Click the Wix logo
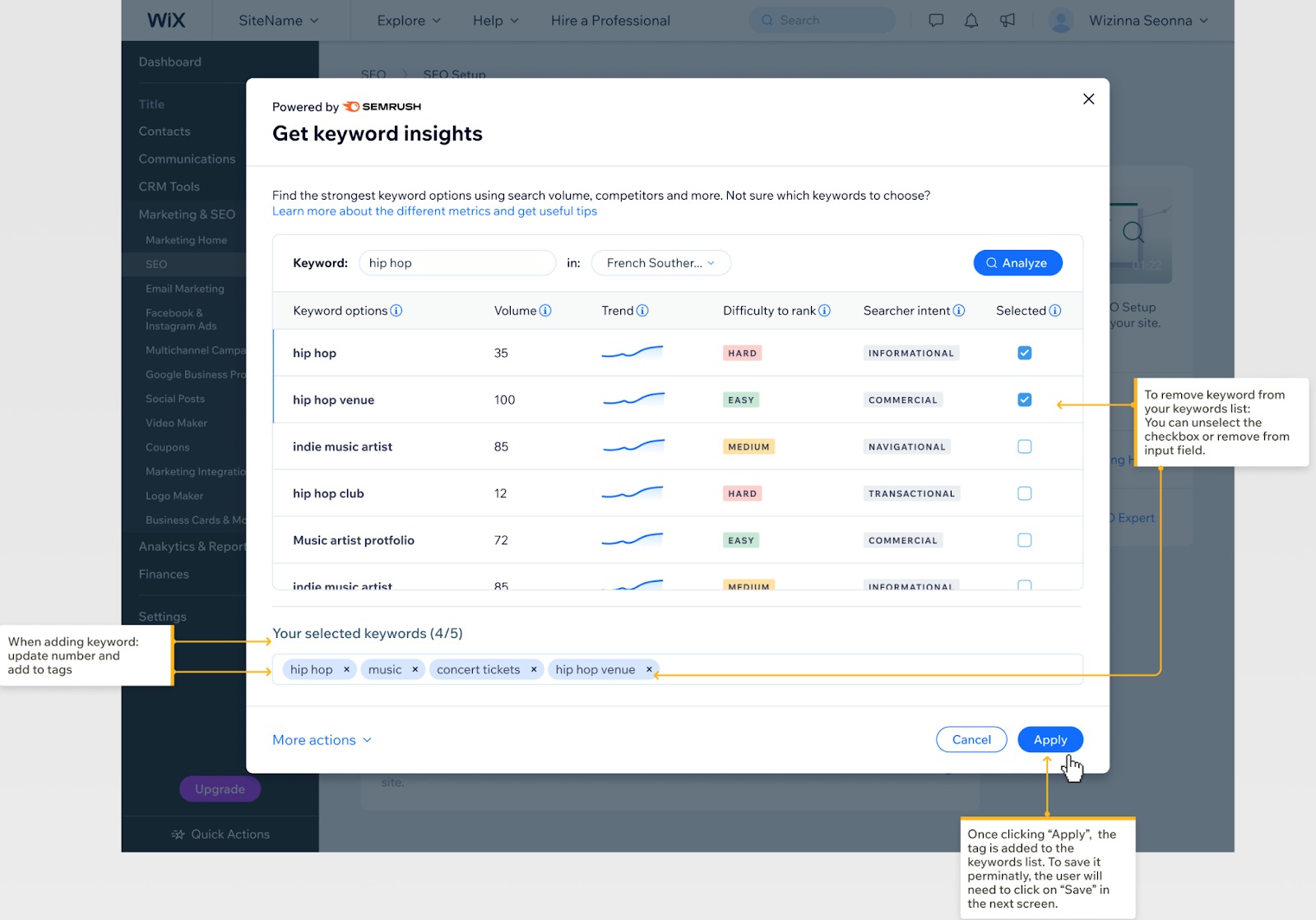 (x=166, y=20)
